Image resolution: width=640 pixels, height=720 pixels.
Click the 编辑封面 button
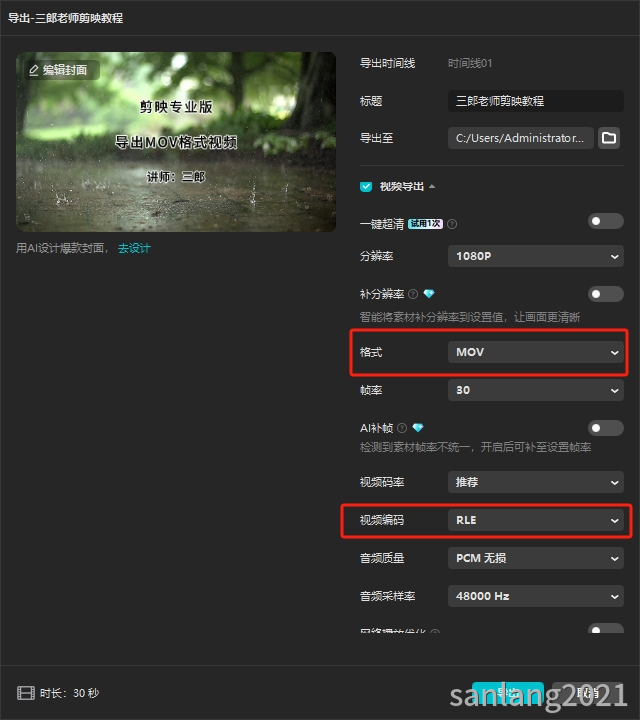click(x=62, y=70)
